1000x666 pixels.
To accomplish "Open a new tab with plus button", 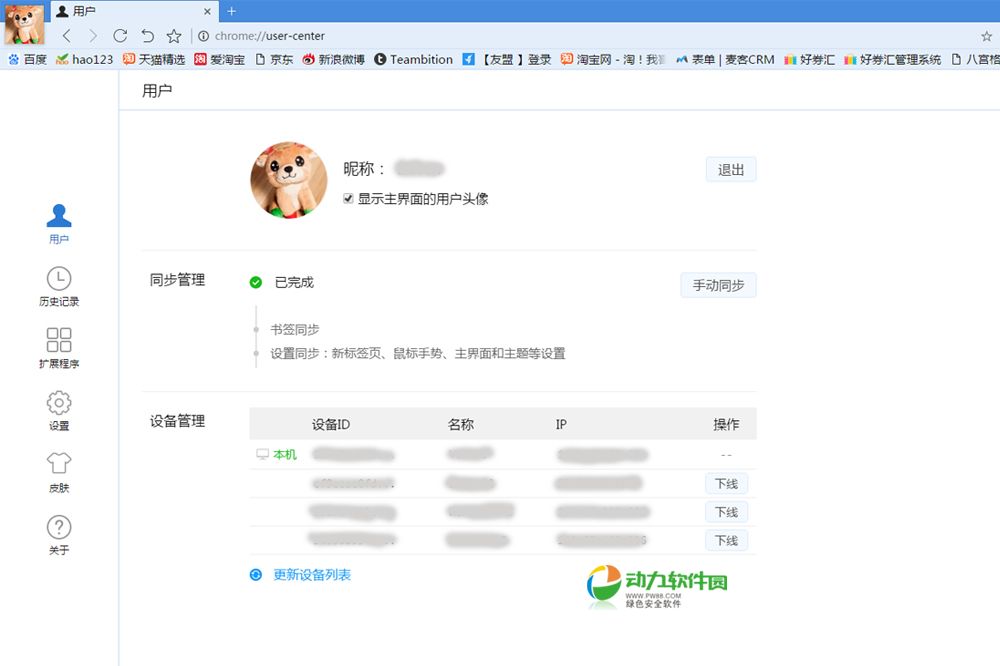I will (x=232, y=11).
